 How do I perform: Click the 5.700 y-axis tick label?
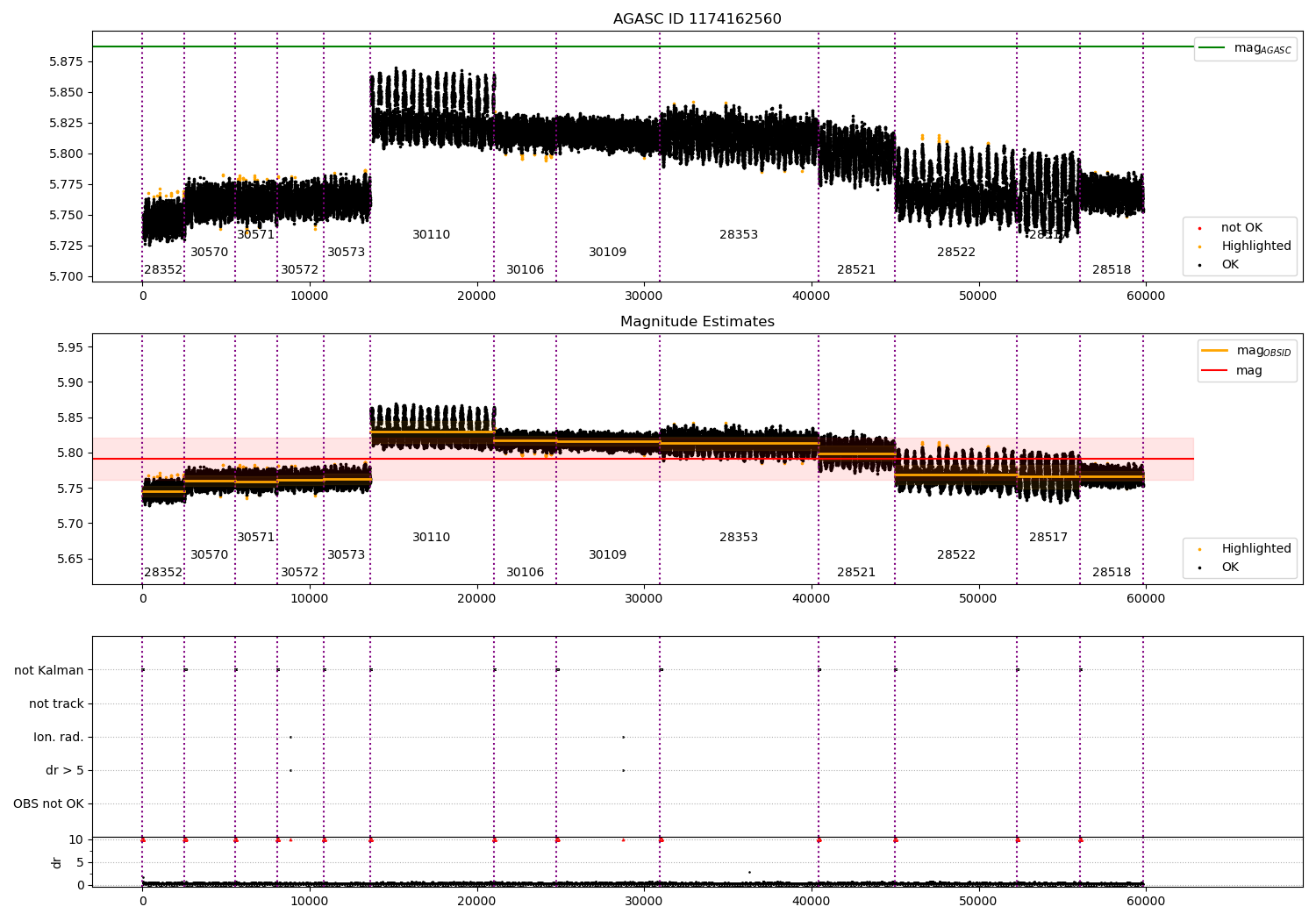click(67, 276)
